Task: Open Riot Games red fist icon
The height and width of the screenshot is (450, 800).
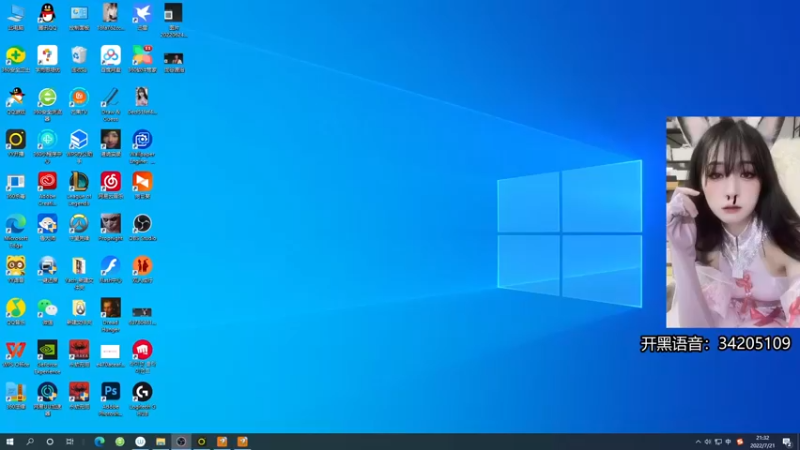Action: [x=142, y=357]
